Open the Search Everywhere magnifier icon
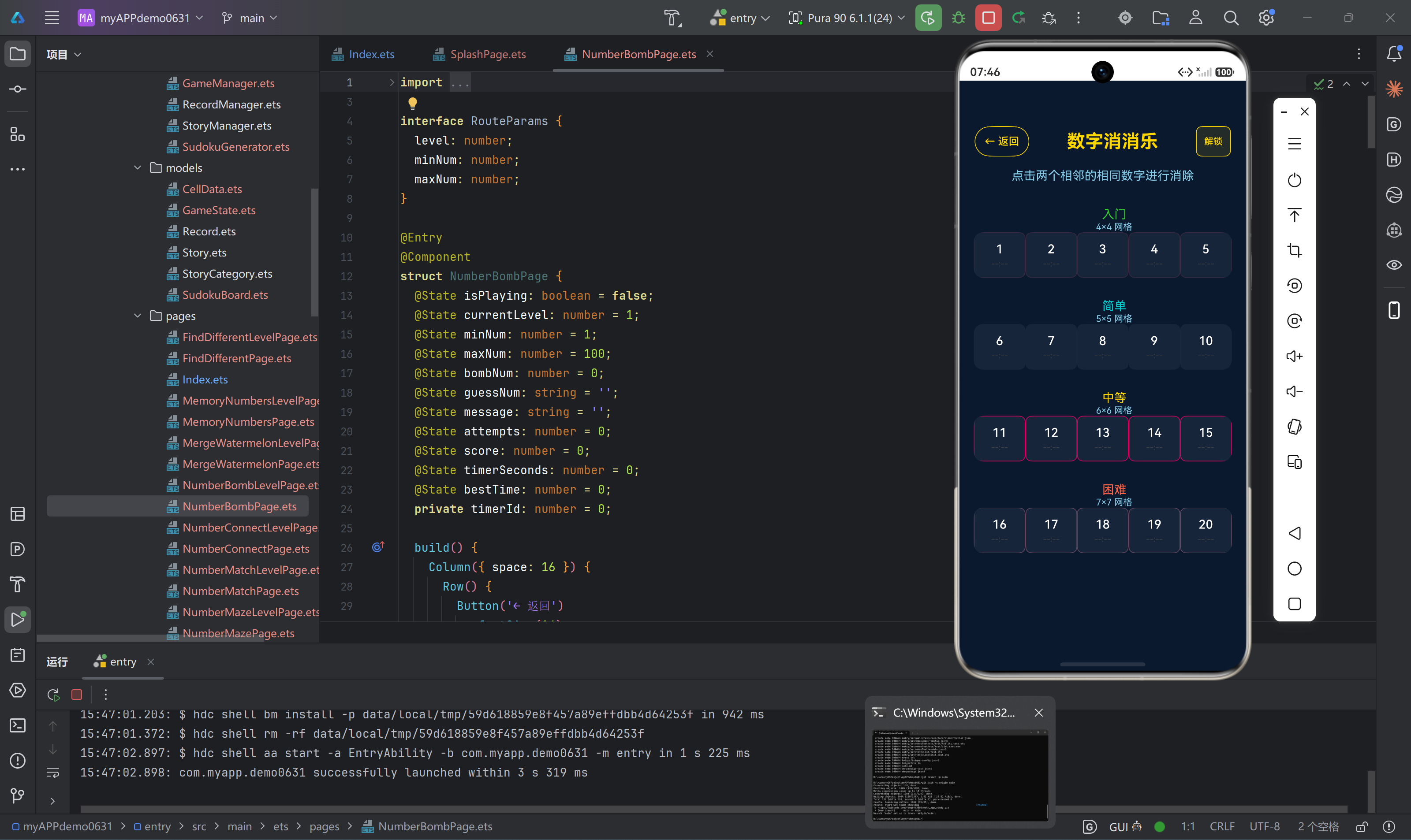This screenshot has height=840, width=1411. 1230,18
